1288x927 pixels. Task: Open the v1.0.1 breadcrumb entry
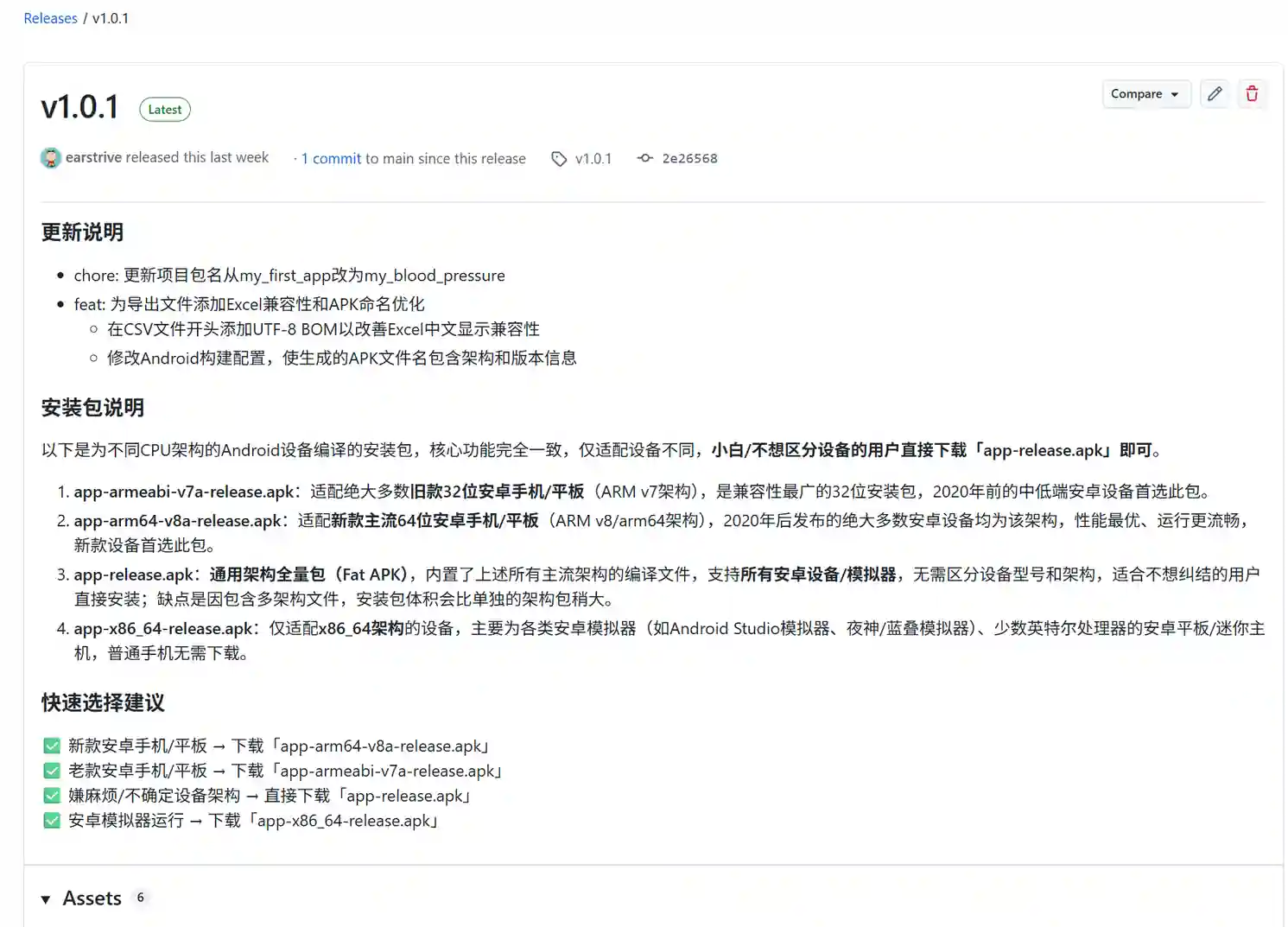point(111,17)
